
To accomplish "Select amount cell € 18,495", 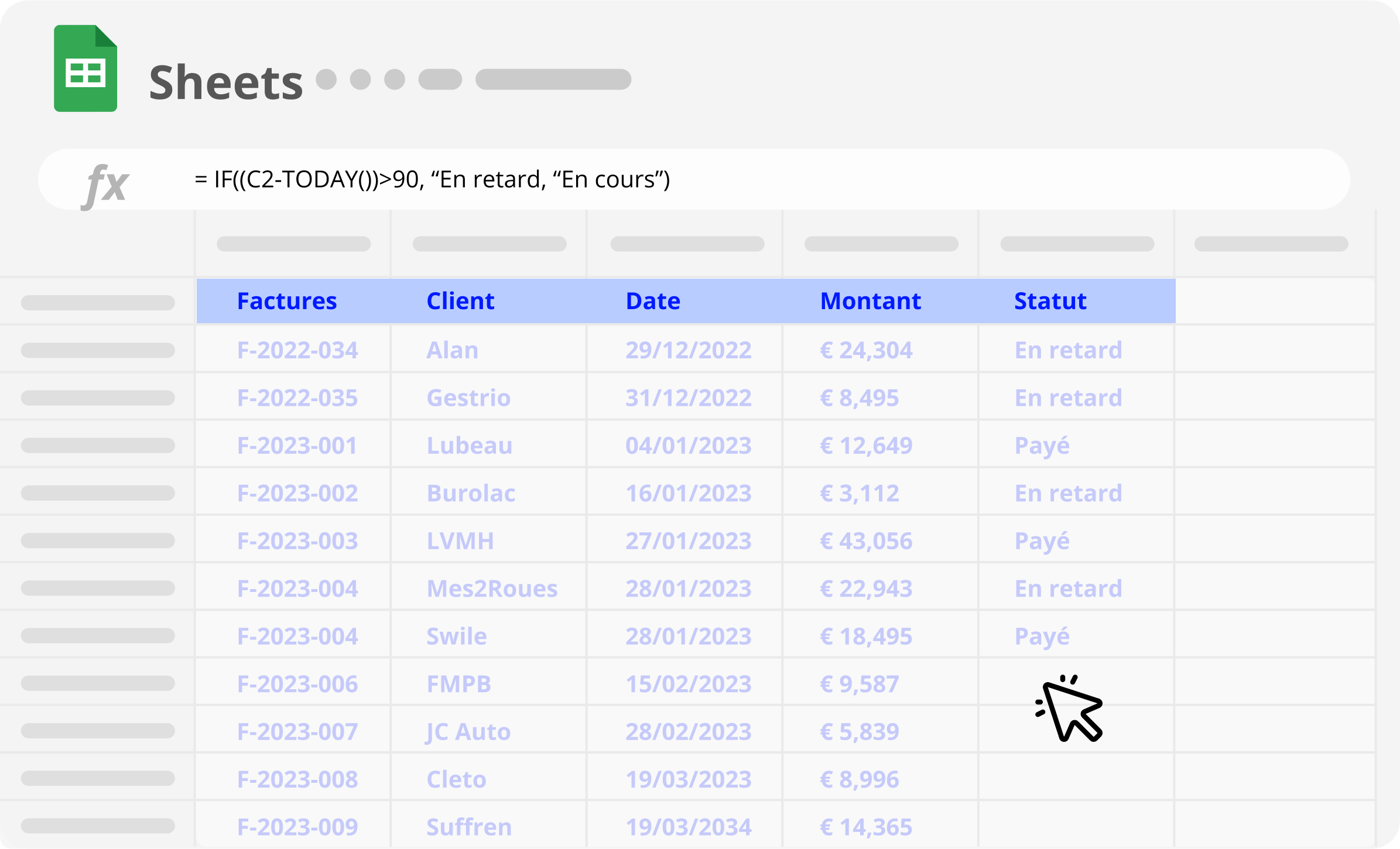I will click(865, 636).
